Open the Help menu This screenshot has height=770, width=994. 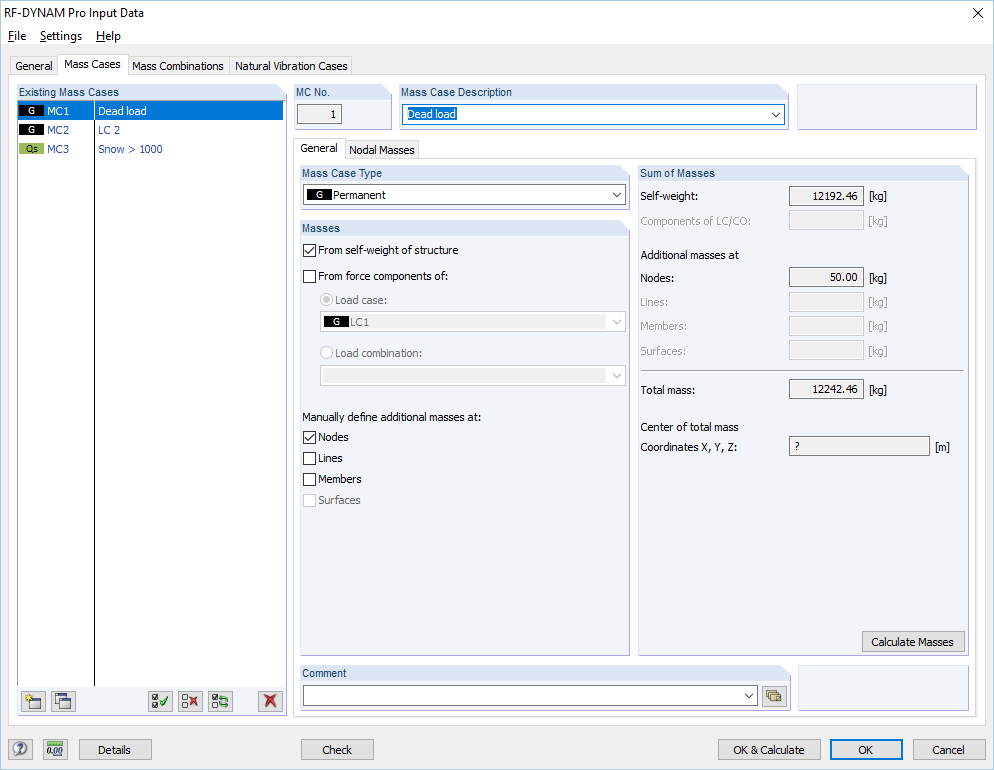pos(108,36)
